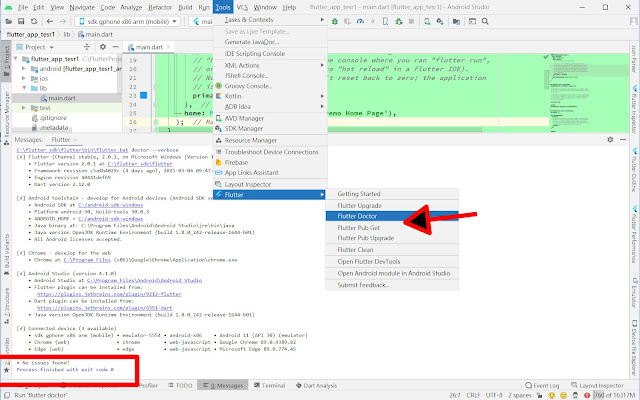Click the Sync/reload toolbar icon
640x400 pixels.
34,21
